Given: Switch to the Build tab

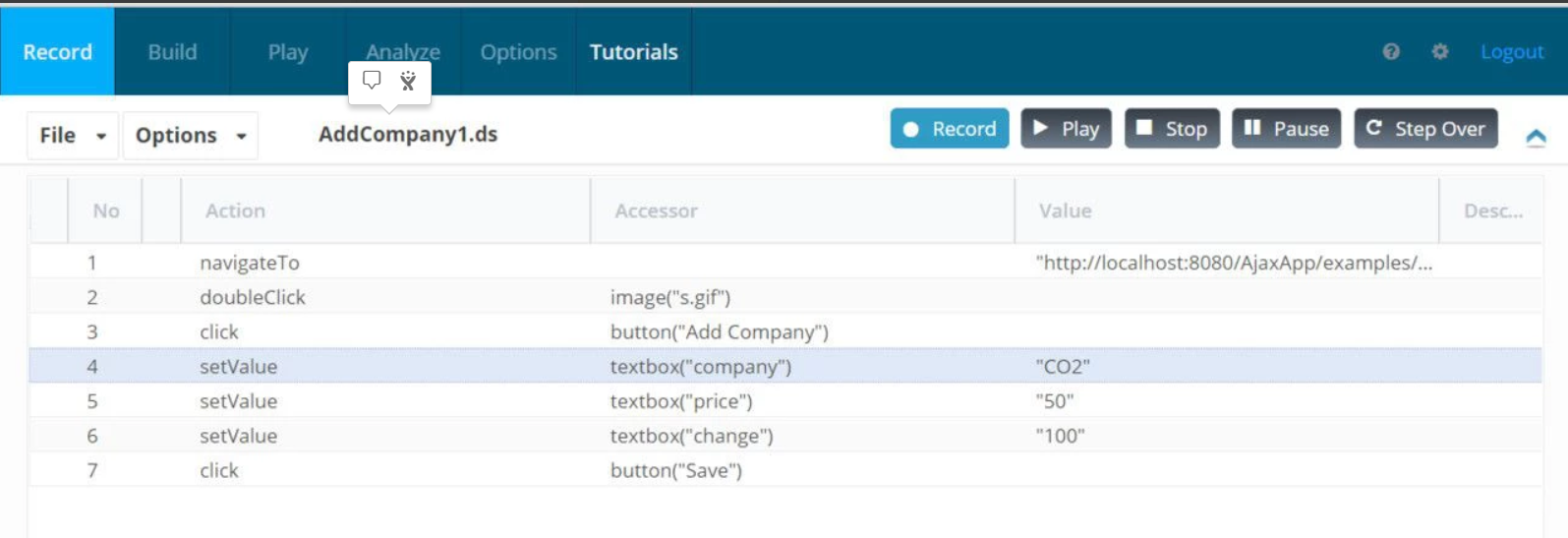Looking at the screenshot, I should click(173, 52).
